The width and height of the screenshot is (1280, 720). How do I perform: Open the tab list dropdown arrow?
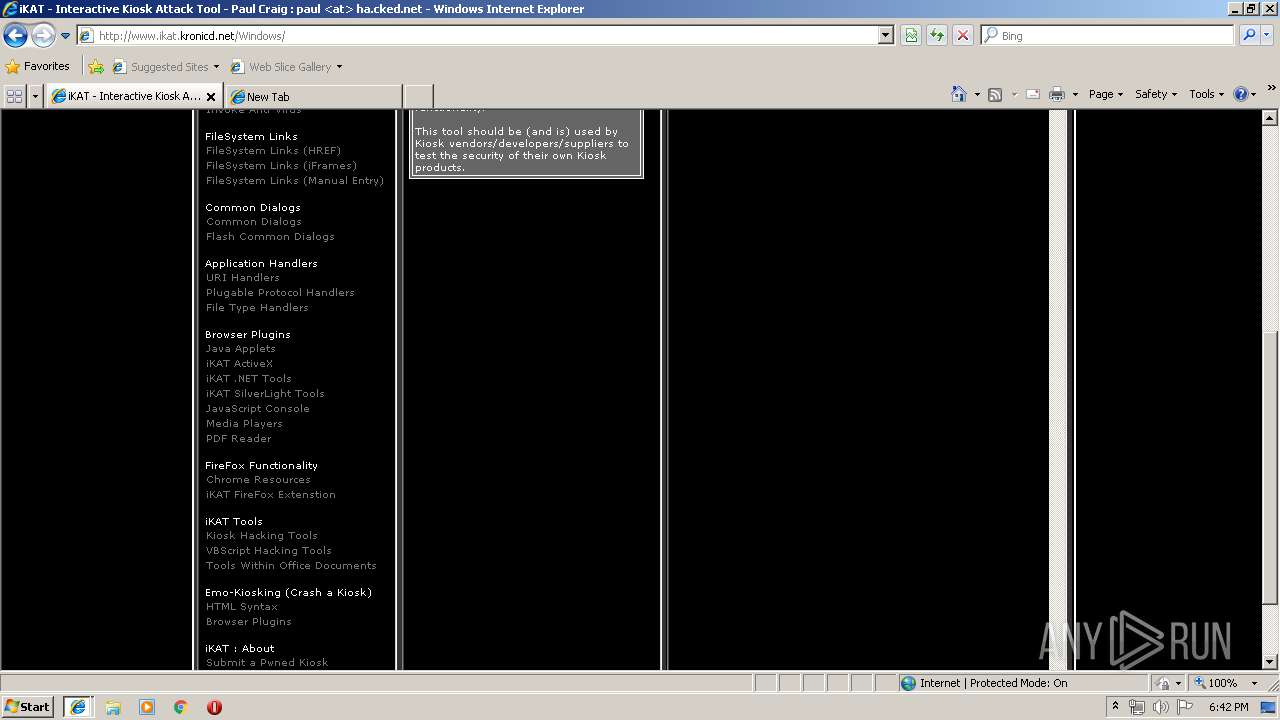36,96
